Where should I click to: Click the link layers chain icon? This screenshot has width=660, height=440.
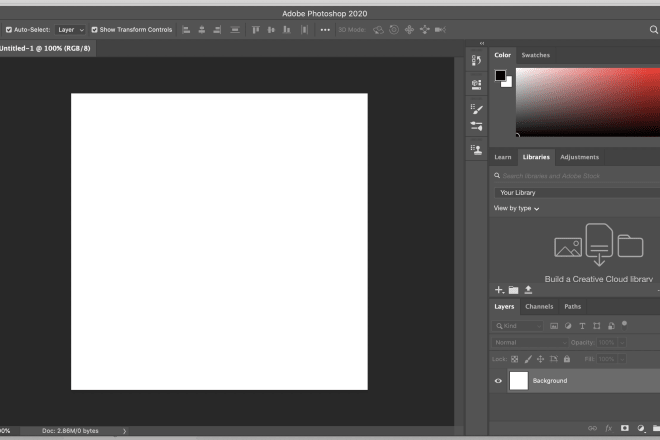pos(592,428)
